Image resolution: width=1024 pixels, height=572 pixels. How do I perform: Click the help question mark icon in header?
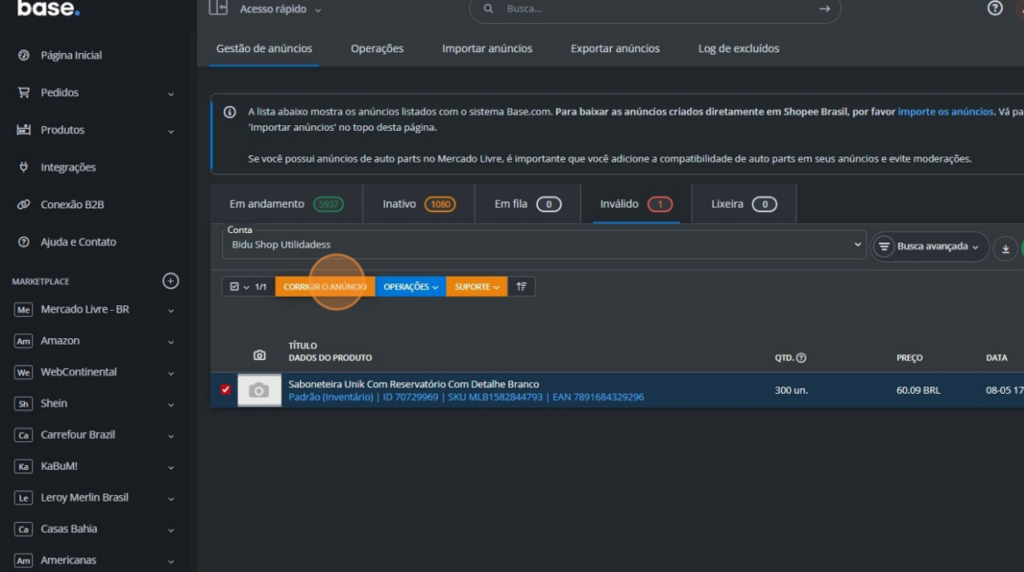pyautogui.click(x=994, y=8)
